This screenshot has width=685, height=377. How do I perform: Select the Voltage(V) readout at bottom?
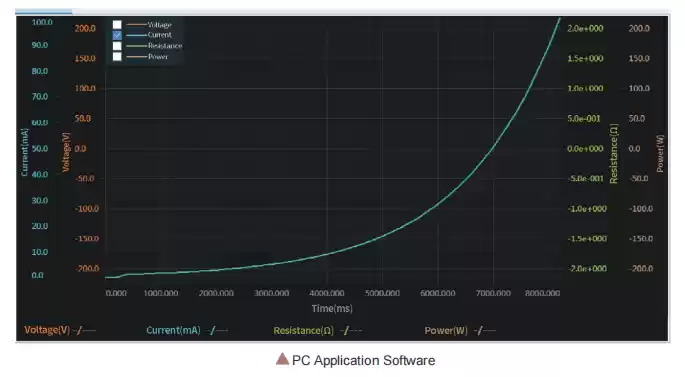pyautogui.click(x=60, y=330)
